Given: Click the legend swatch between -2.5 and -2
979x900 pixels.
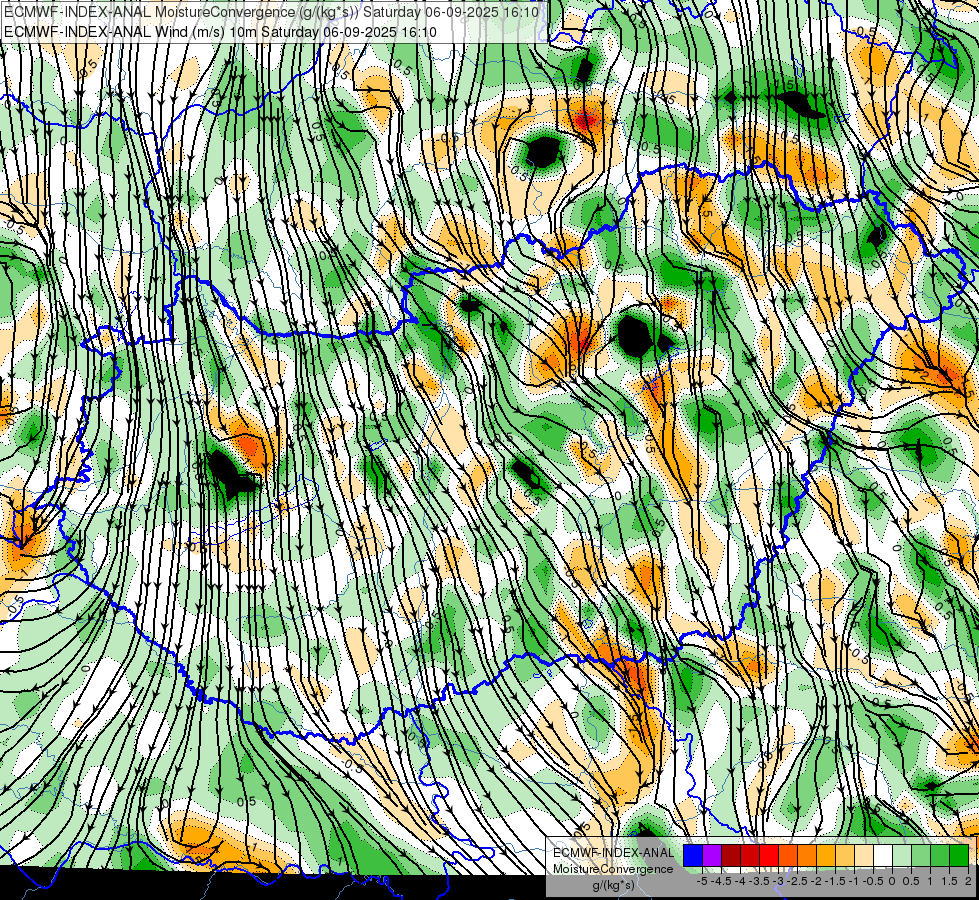Looking at the screenshot, I should [x=807, y=855].
